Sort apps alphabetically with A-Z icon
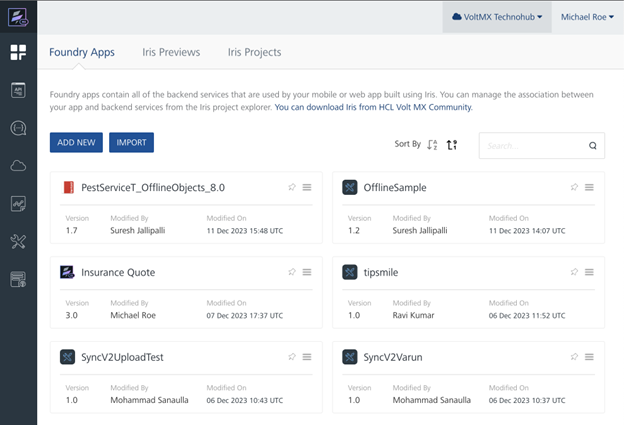Image resolution: width=624 pixels, height=425 pixels. [432, 144]
